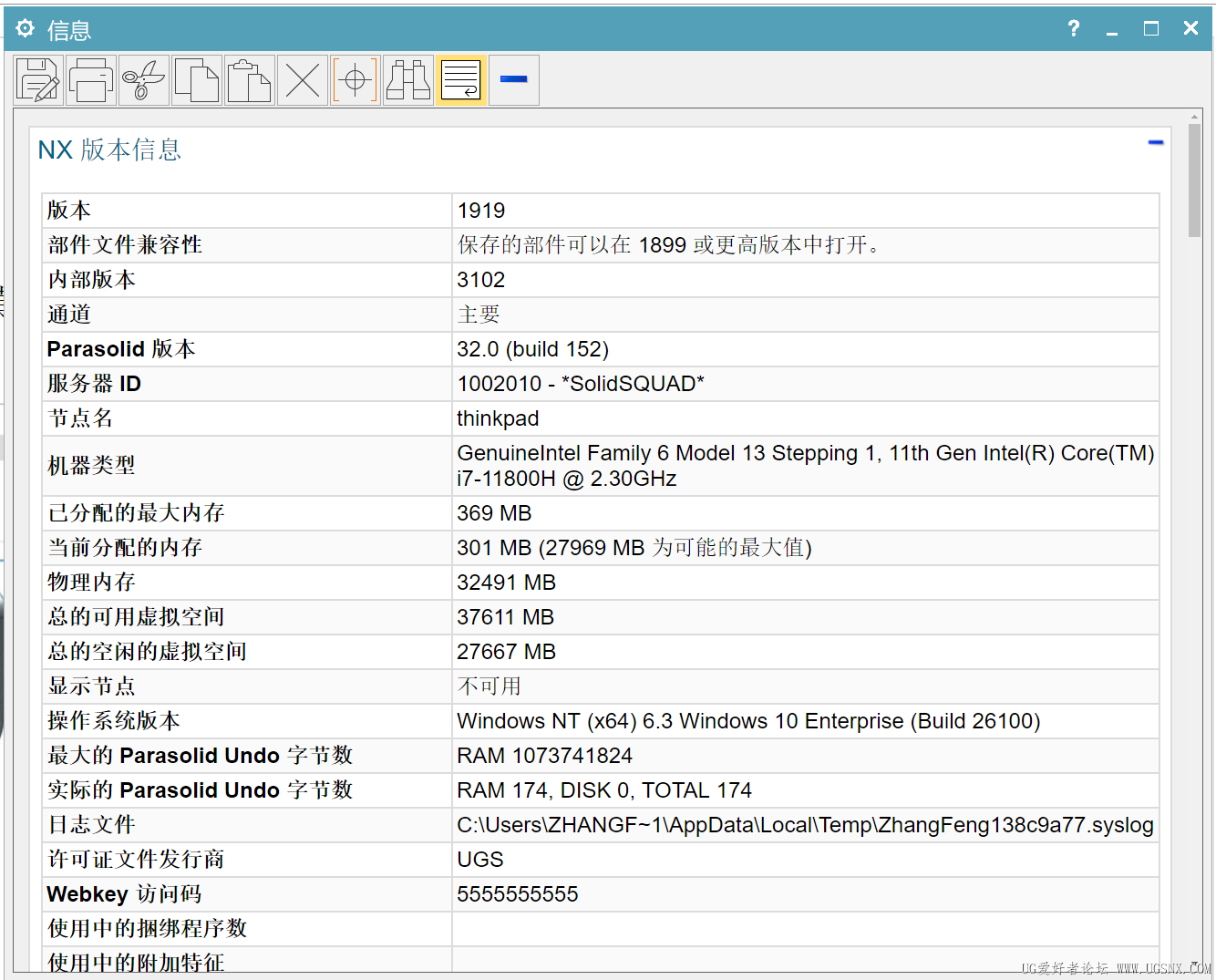Click the 已分配的最大内存 label
The height and width of the screenshot is (980, 1216).
pyautogui.click(x=136, y=513)
